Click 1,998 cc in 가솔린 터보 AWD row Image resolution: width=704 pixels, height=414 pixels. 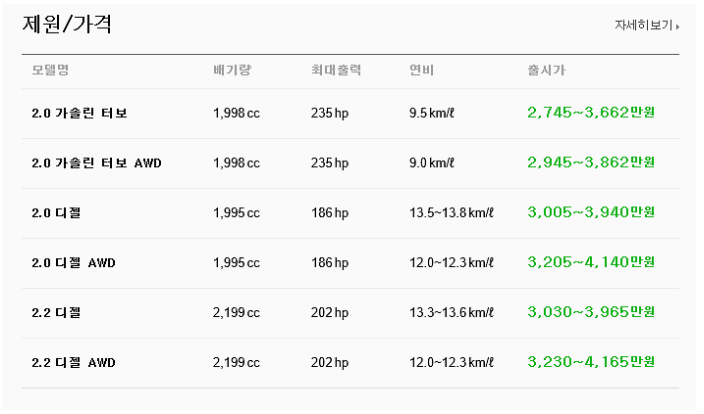(x=236, y=163)
